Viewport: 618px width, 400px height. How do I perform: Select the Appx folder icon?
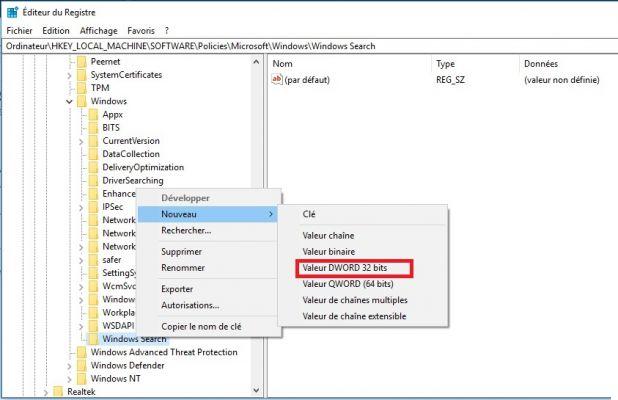(x=93, y=115)
